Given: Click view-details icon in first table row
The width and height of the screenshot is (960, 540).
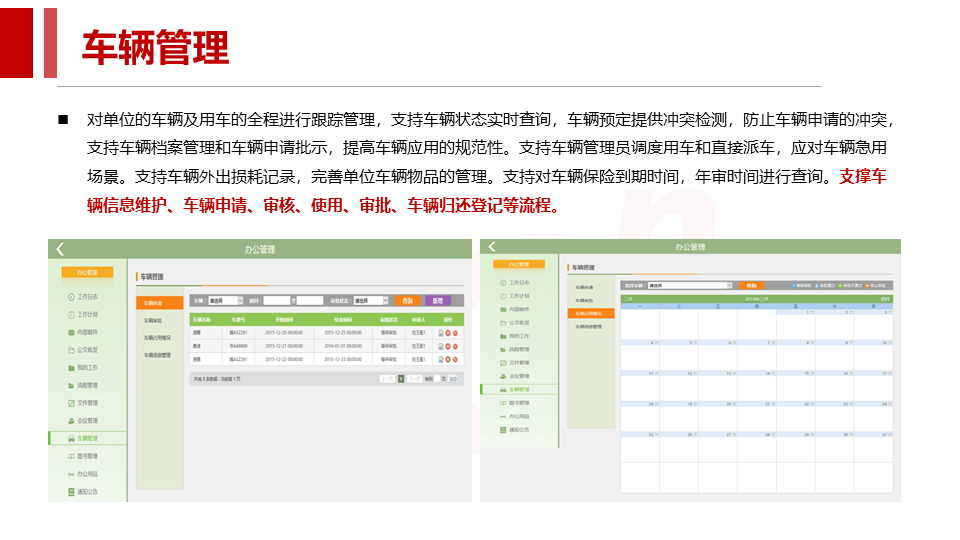Looking at the screenshot, I should pyautogui.click(x=441, y=333).
